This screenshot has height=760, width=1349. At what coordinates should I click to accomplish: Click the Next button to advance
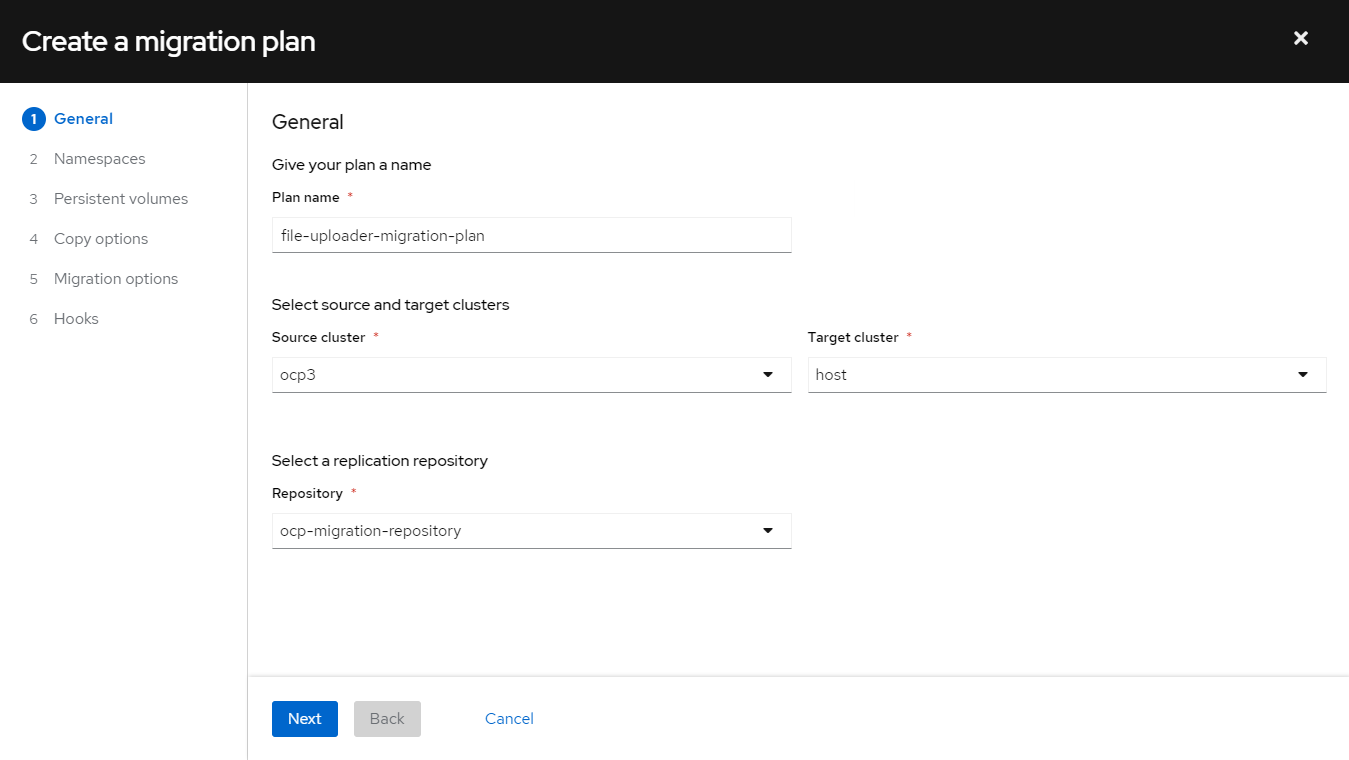(304, 718)
